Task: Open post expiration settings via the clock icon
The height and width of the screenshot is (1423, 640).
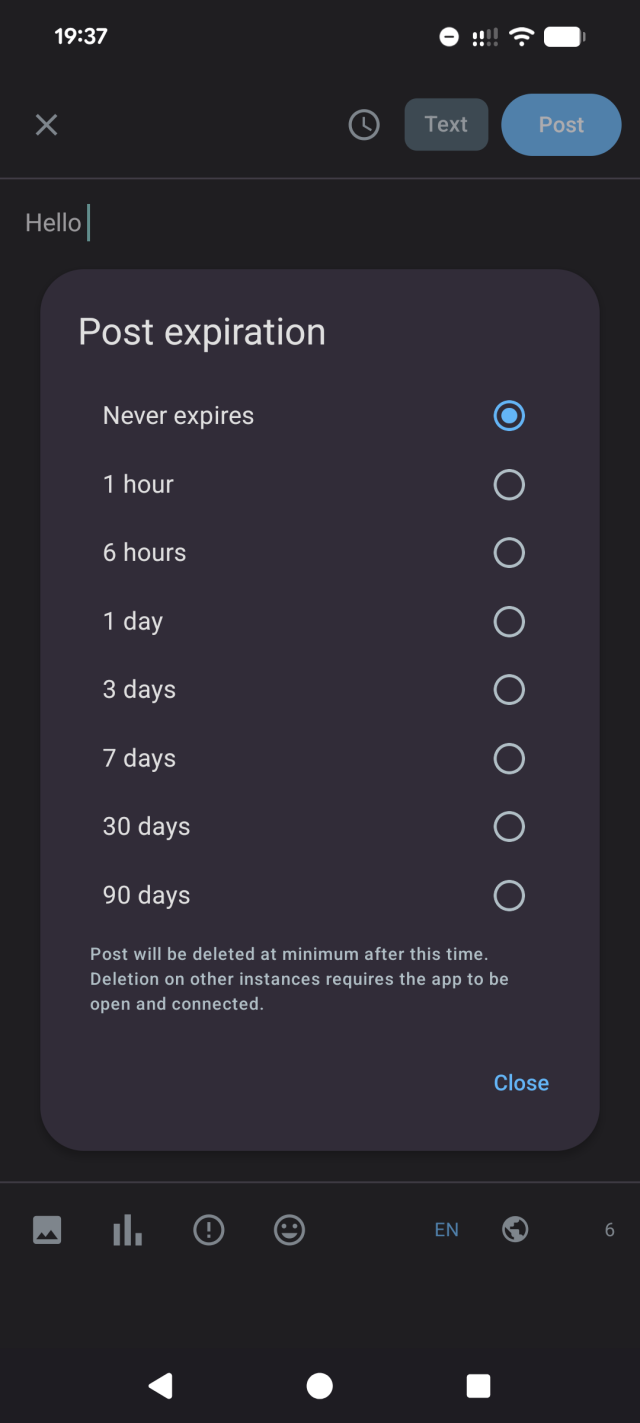Action: [x=364, y=124]
